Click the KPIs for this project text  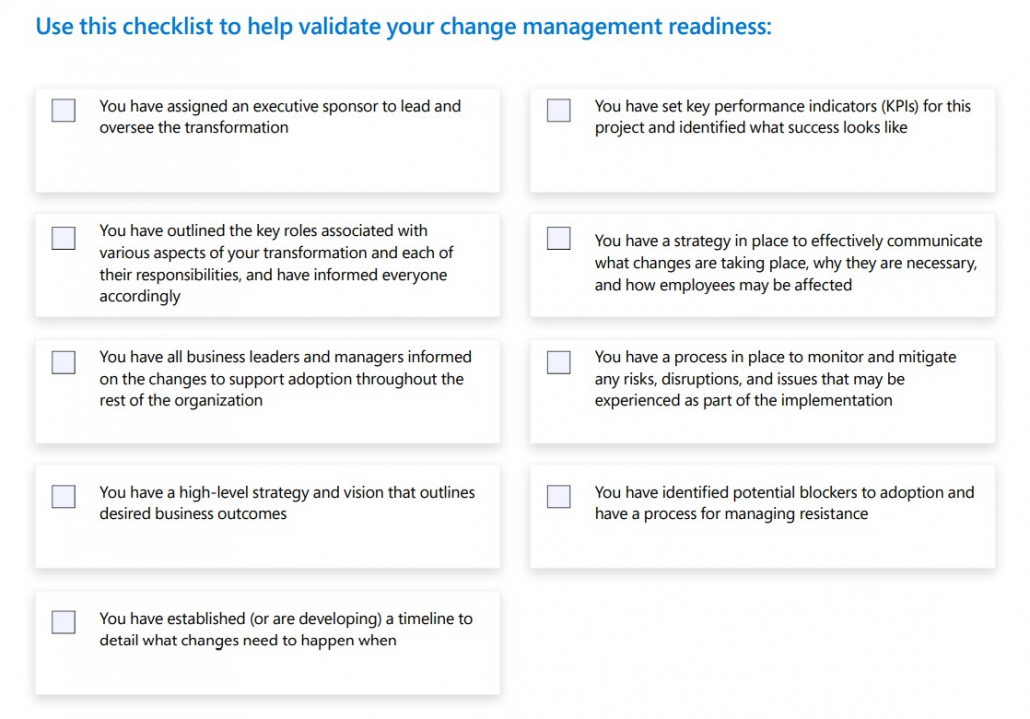click(782, 117)
